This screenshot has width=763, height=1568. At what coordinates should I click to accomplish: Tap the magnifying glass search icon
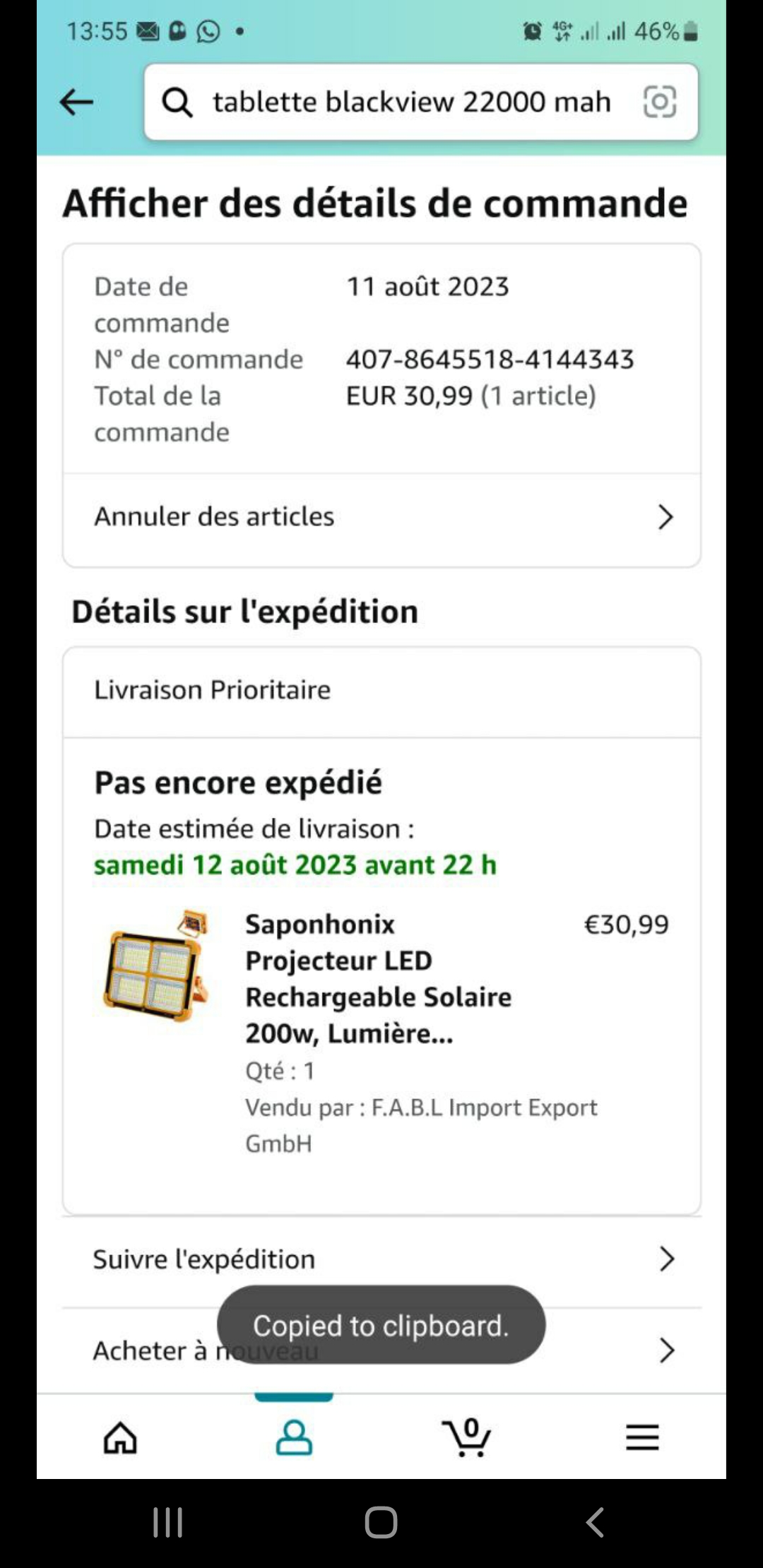(177, 102)
